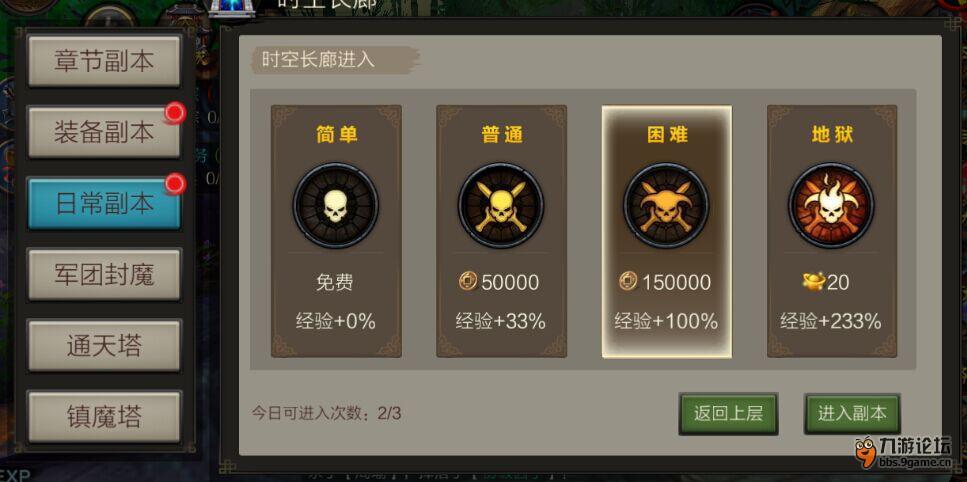Click the red notification dot on 装备副本
The height and width of the screenshot is (482, 967).
[x=175, y=113]
